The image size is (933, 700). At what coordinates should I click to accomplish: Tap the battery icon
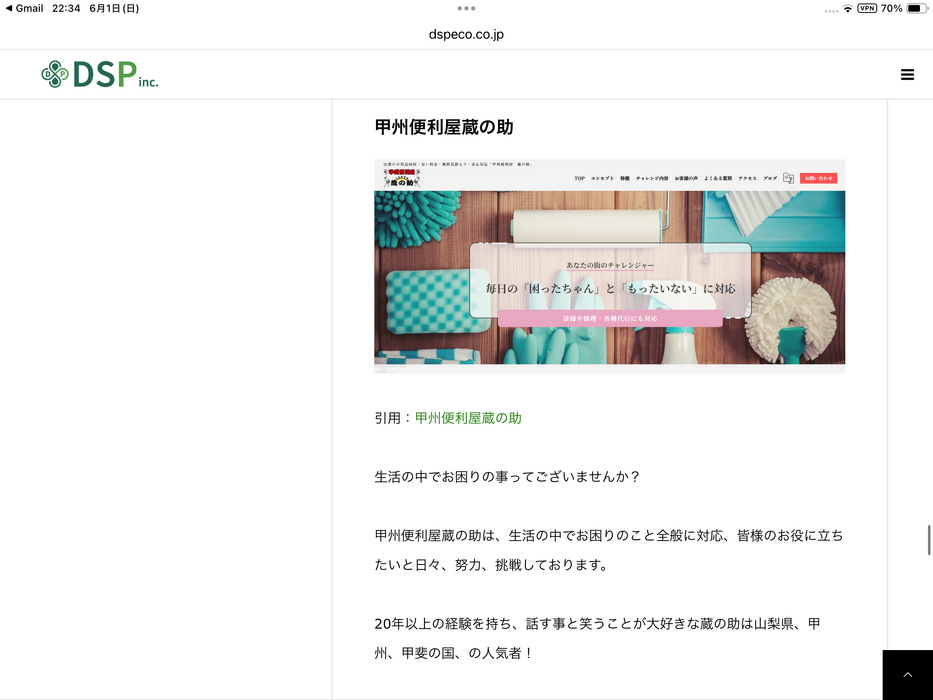(x=917, y=8)
